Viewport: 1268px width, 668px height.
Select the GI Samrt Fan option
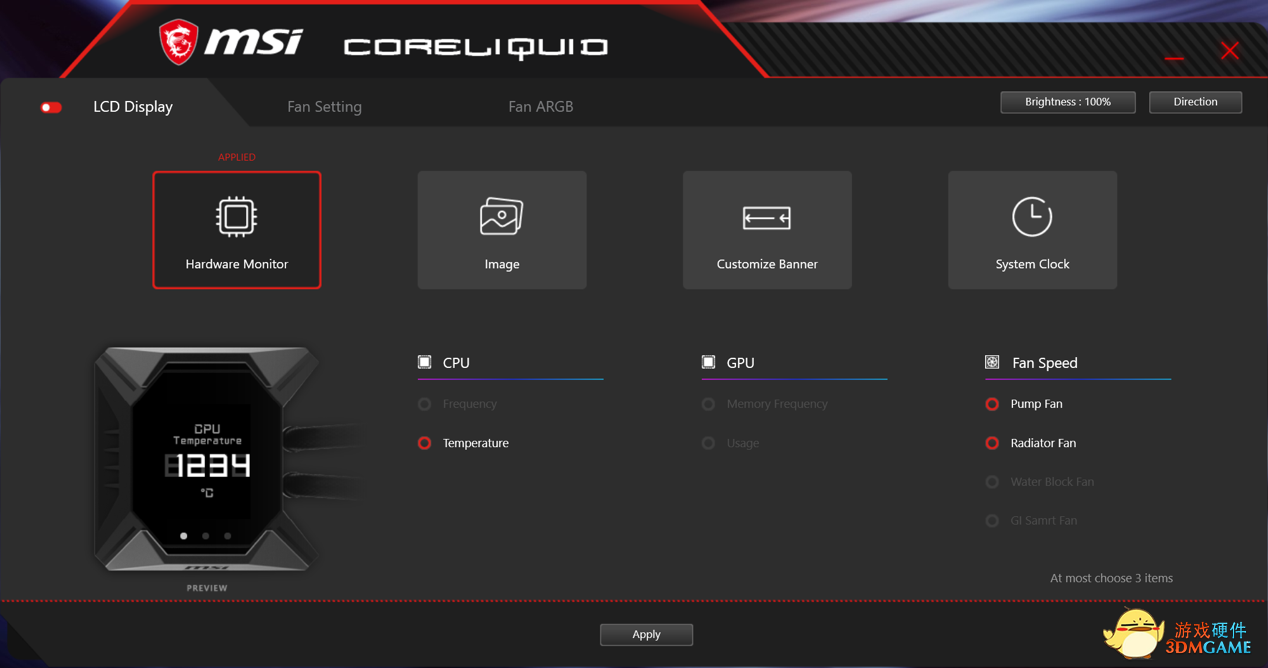[992, 521]
